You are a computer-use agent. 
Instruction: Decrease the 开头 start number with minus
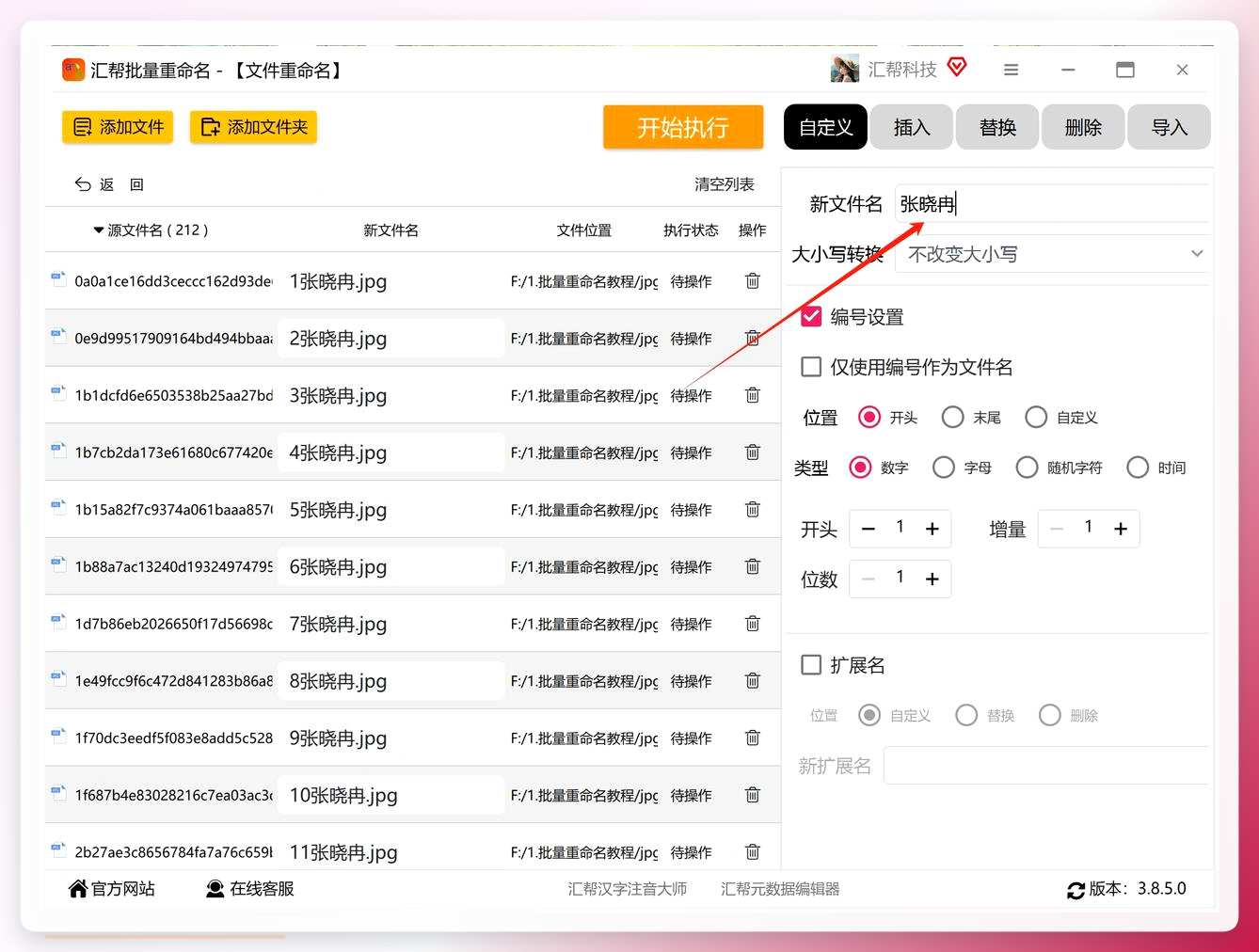coord(869,529)
